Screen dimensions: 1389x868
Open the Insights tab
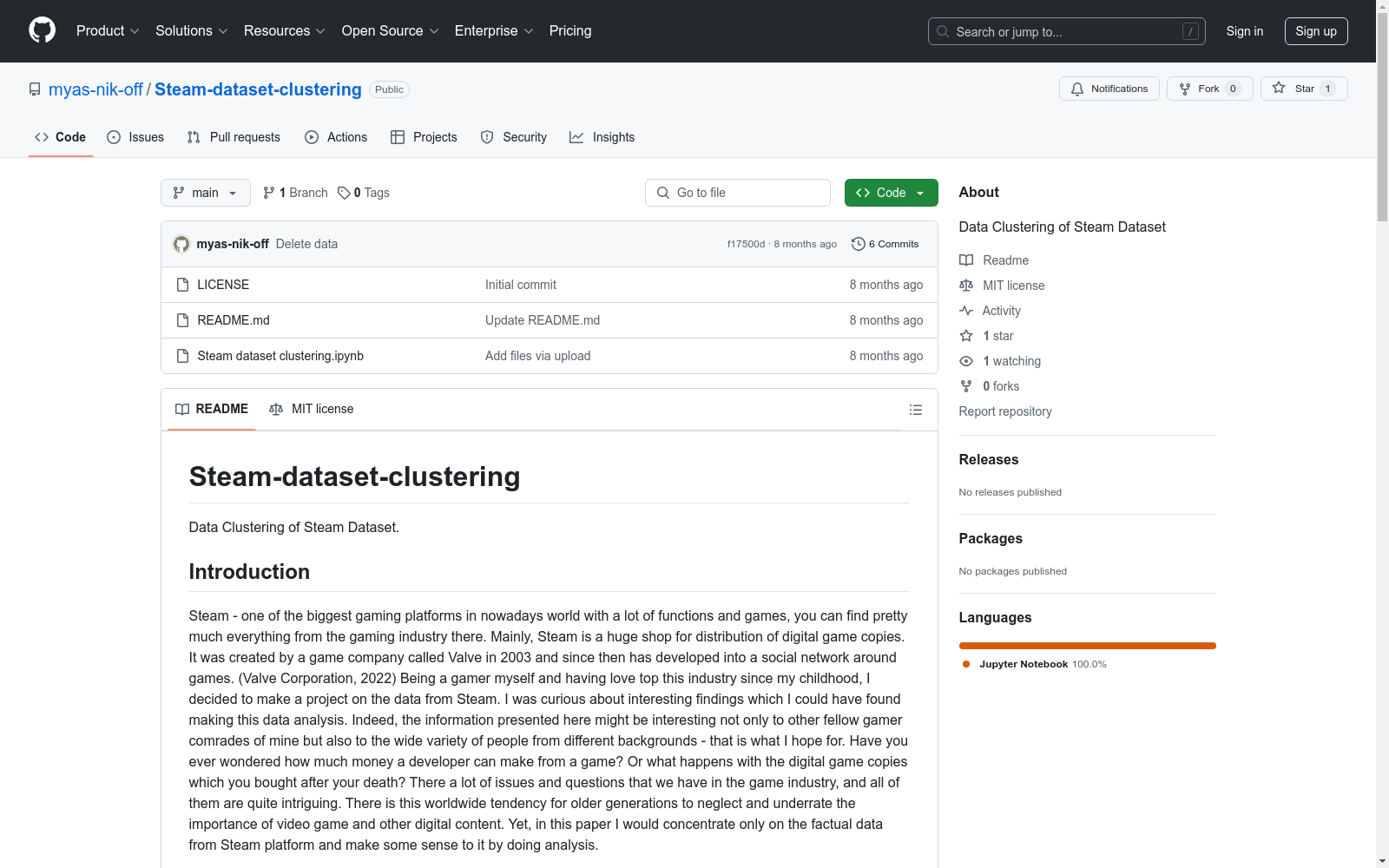click(x=602, y=137)
